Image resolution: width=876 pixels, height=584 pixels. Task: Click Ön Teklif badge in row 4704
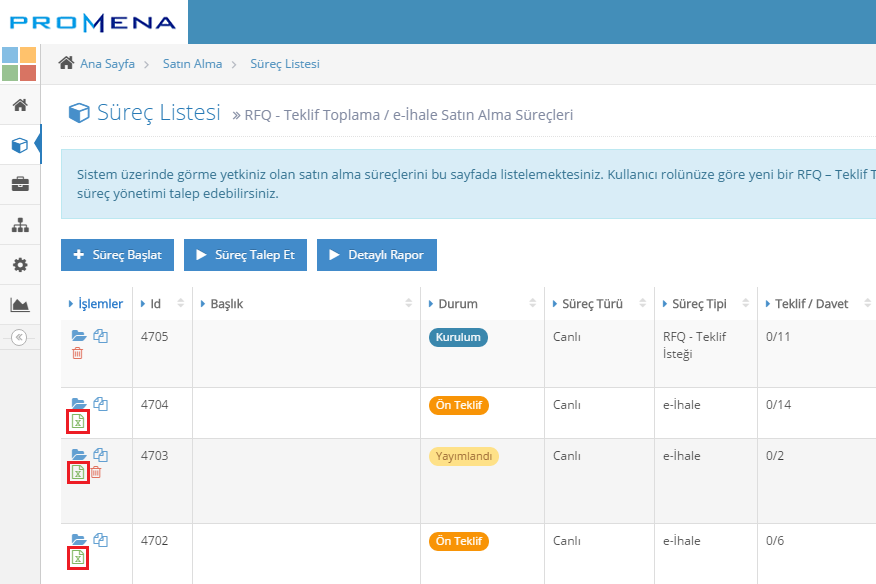pyautogui.click(x=459, y=405)
